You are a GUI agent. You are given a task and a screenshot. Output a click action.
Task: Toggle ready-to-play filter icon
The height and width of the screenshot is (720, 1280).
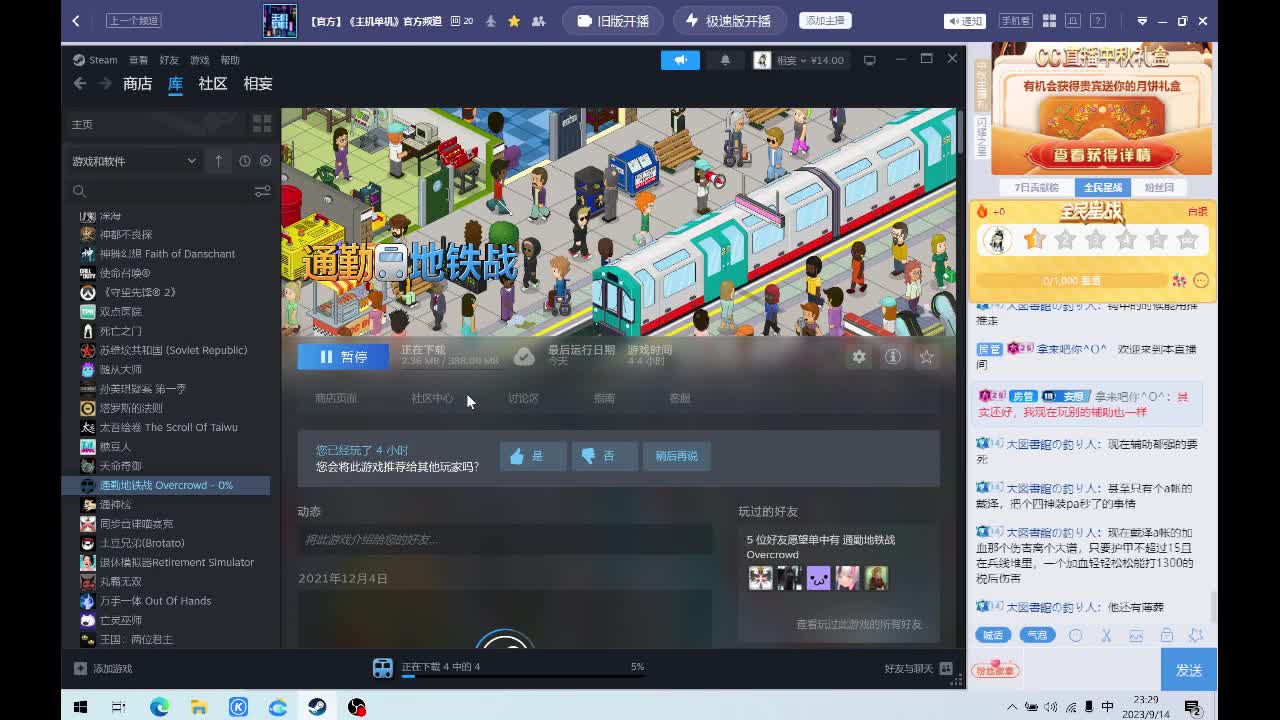pyautogui.click(x=265, y=161)
